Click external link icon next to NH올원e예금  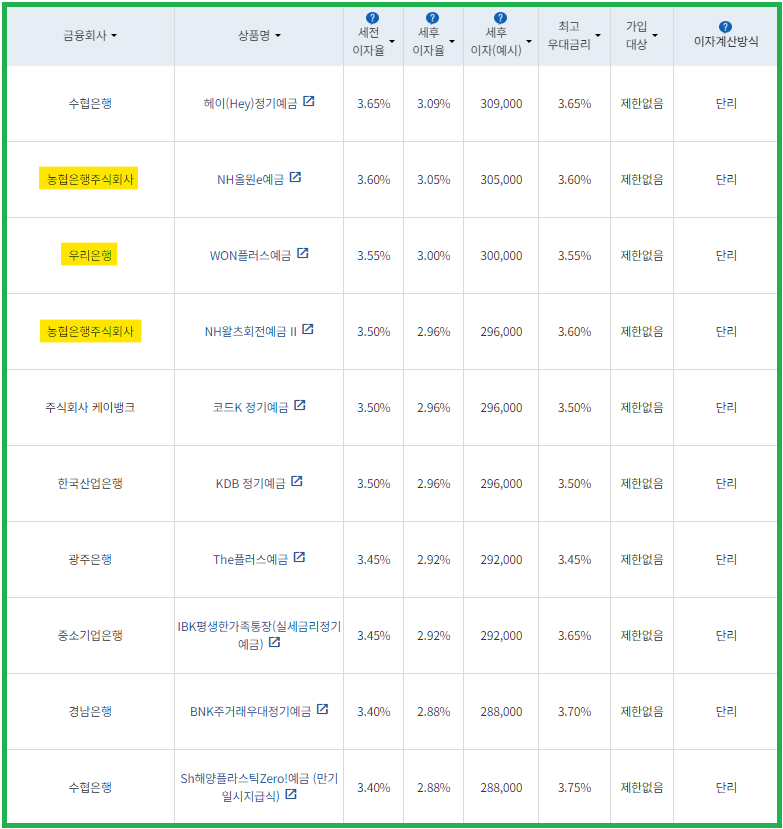pos(296,177)
